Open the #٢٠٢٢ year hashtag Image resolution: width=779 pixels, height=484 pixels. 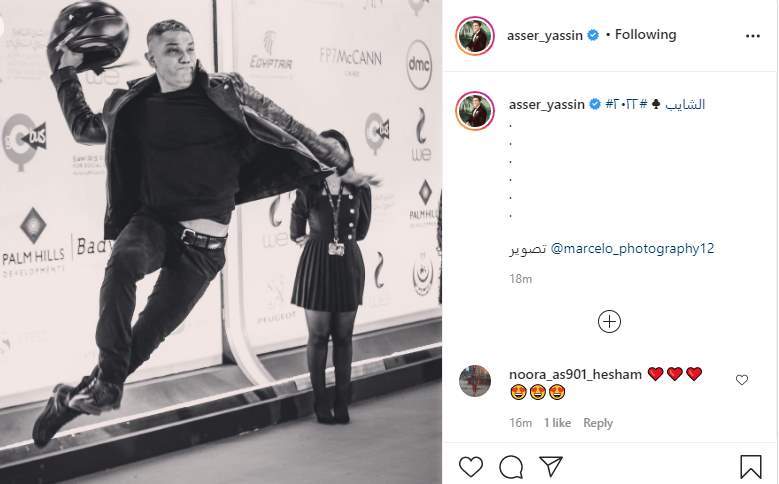[x=621, y=104]
